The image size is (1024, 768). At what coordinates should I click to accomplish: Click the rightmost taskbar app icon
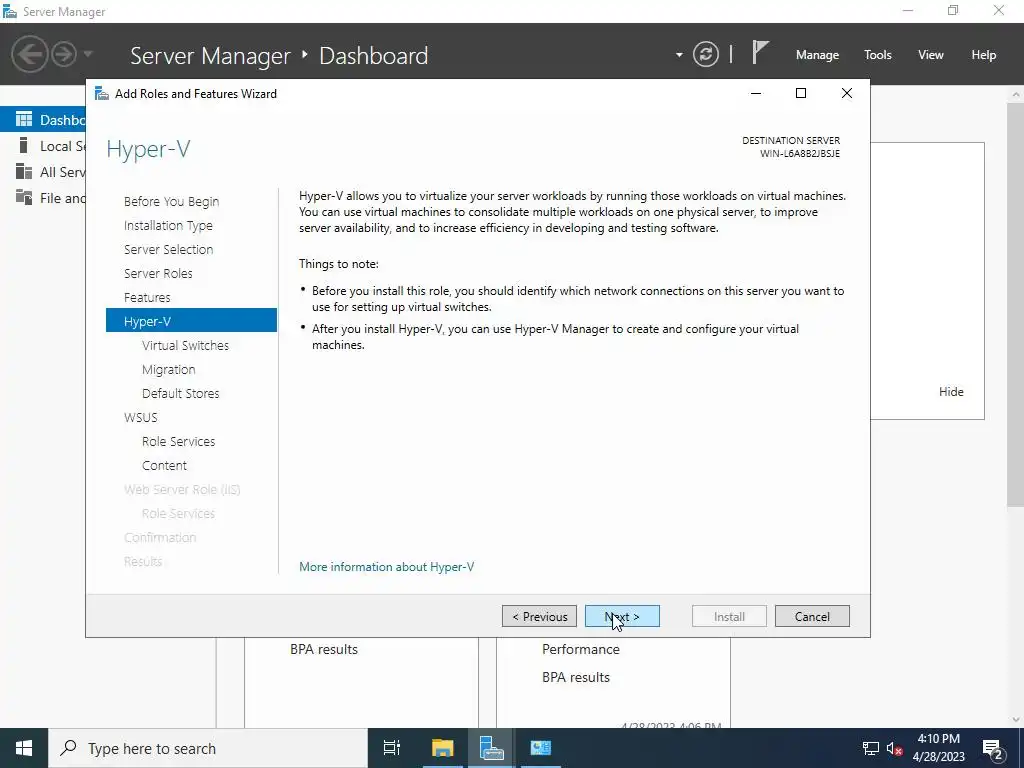coord(540,748)
